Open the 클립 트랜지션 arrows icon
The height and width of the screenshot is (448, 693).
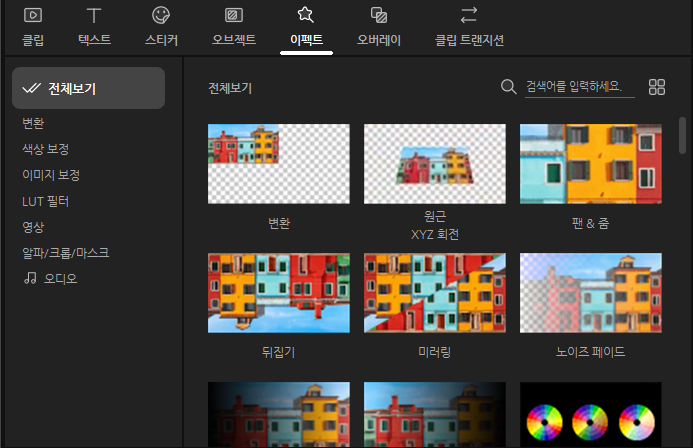click(469, 16)
